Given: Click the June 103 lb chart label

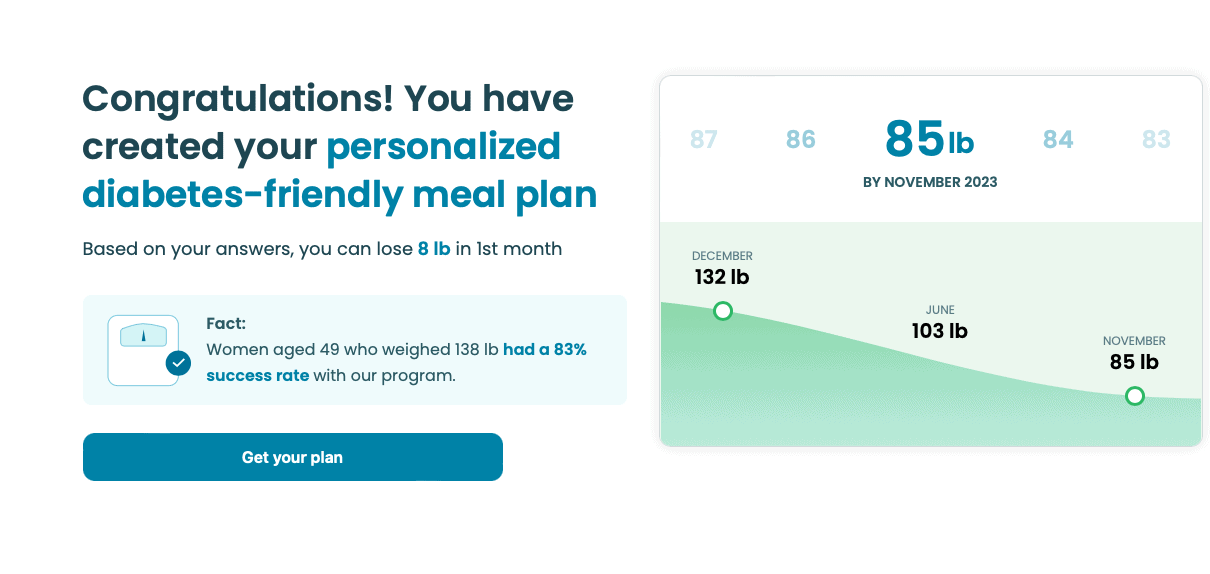Looking at the screenshot, I should [940, 322].
